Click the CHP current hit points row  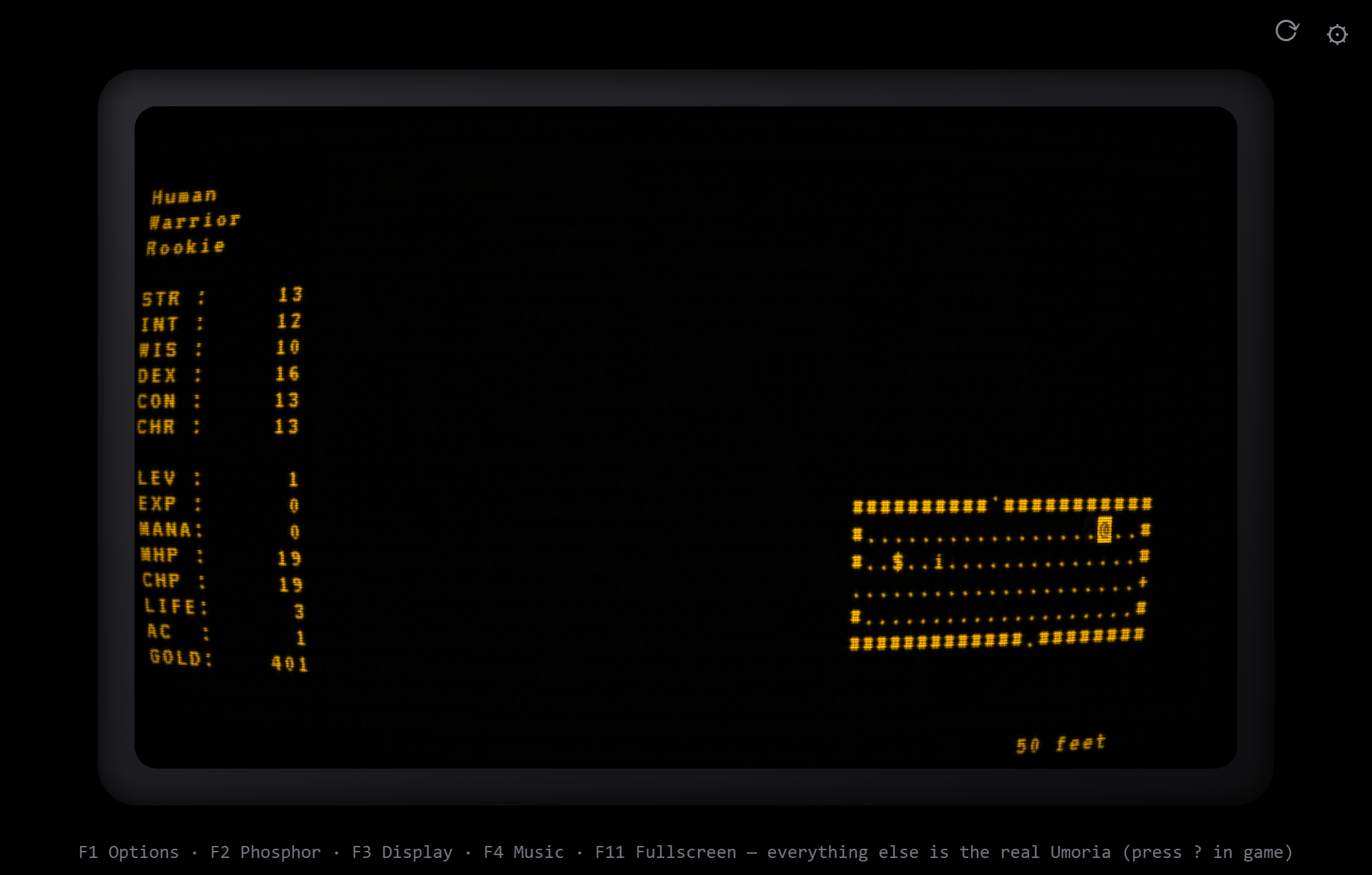(222, 582)
